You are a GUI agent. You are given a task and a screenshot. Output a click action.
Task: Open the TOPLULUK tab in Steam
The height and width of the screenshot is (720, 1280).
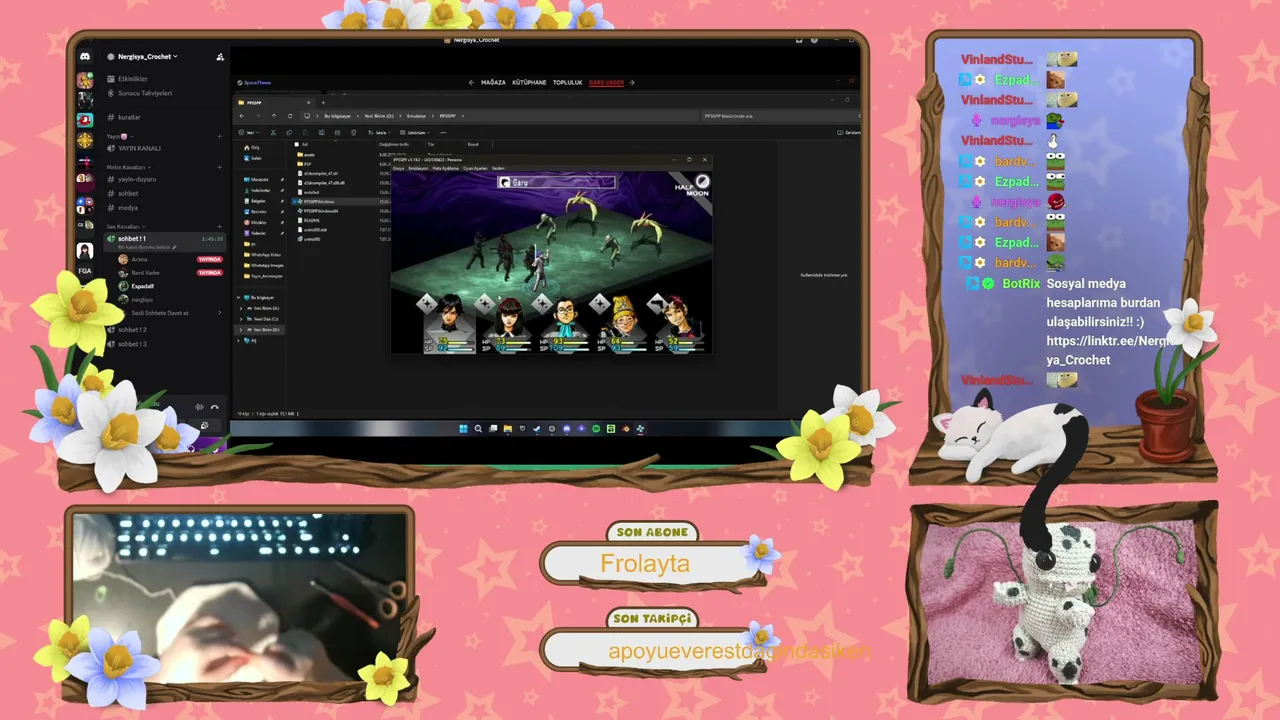click(x=567, y=82)
